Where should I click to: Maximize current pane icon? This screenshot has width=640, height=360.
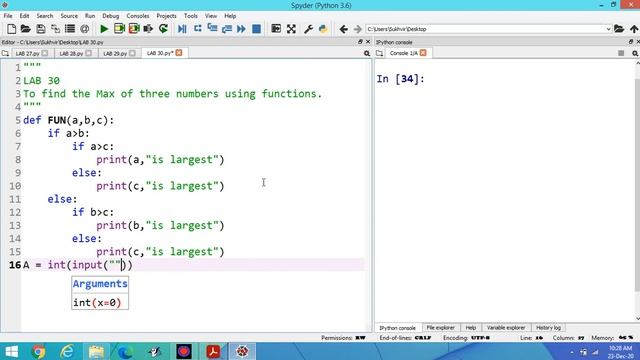coord(276,29)
